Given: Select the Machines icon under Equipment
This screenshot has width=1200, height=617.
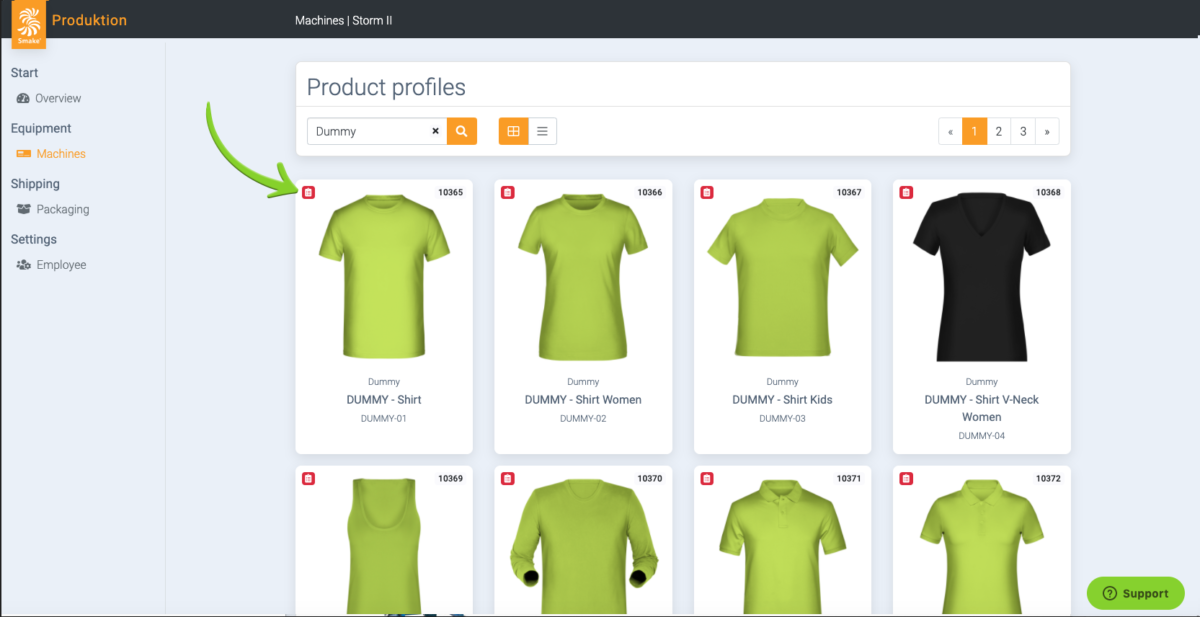Looking at the screenshot, I should click(24, 153).
